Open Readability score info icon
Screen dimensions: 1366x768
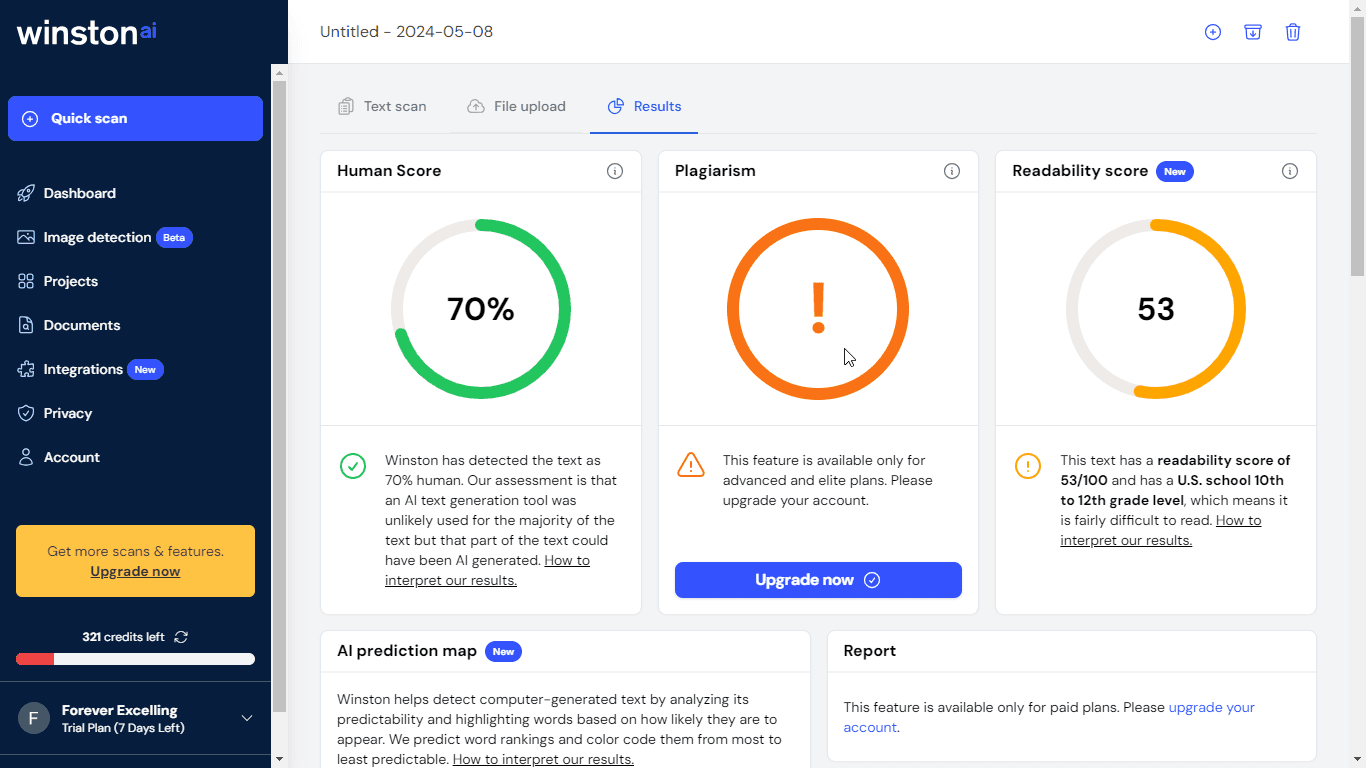tap(1290, 171)
